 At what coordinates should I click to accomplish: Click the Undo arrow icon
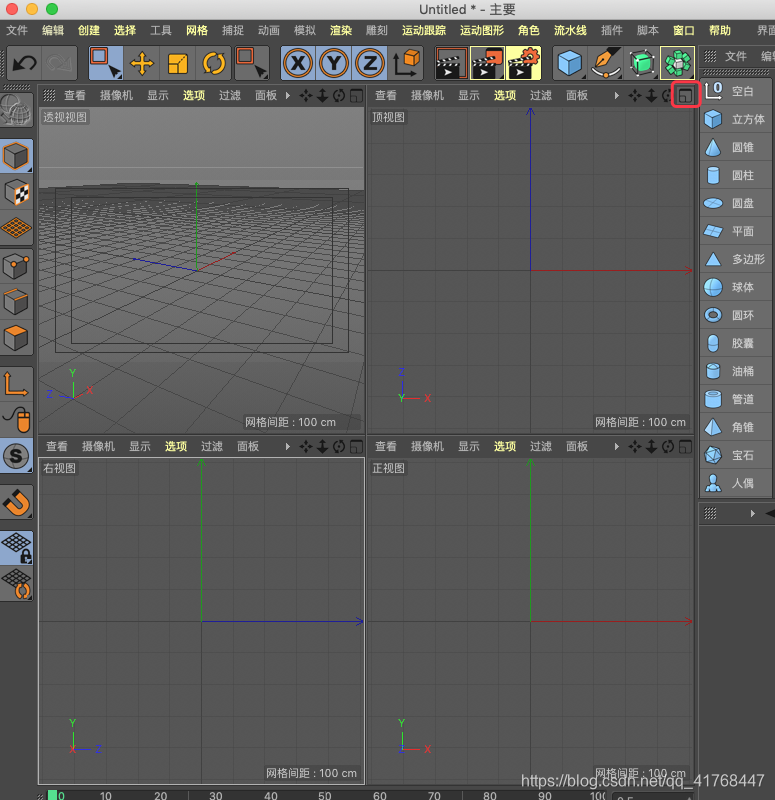pyautogui.click(x=24, y=63)
